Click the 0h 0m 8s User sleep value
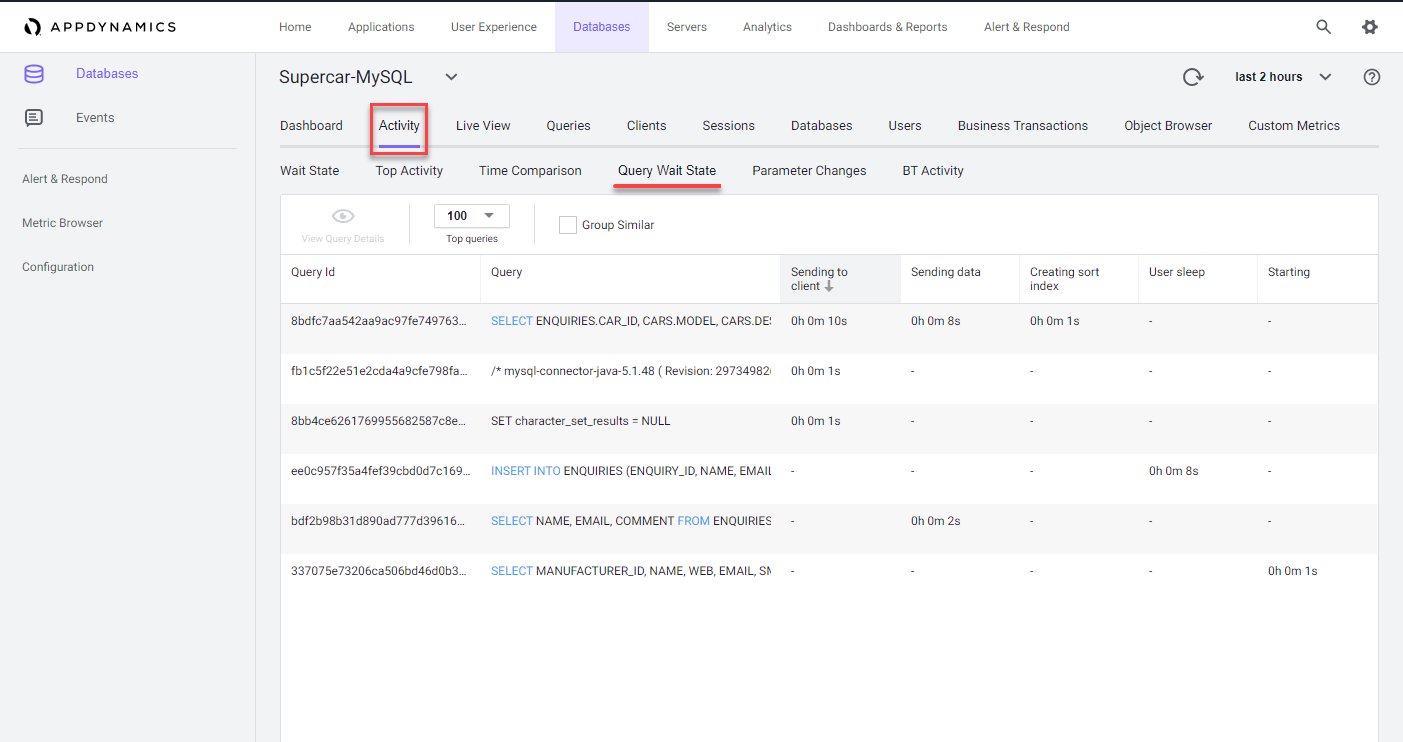The width and height of the screenshot is (1403, 742). pos(1174,471)
